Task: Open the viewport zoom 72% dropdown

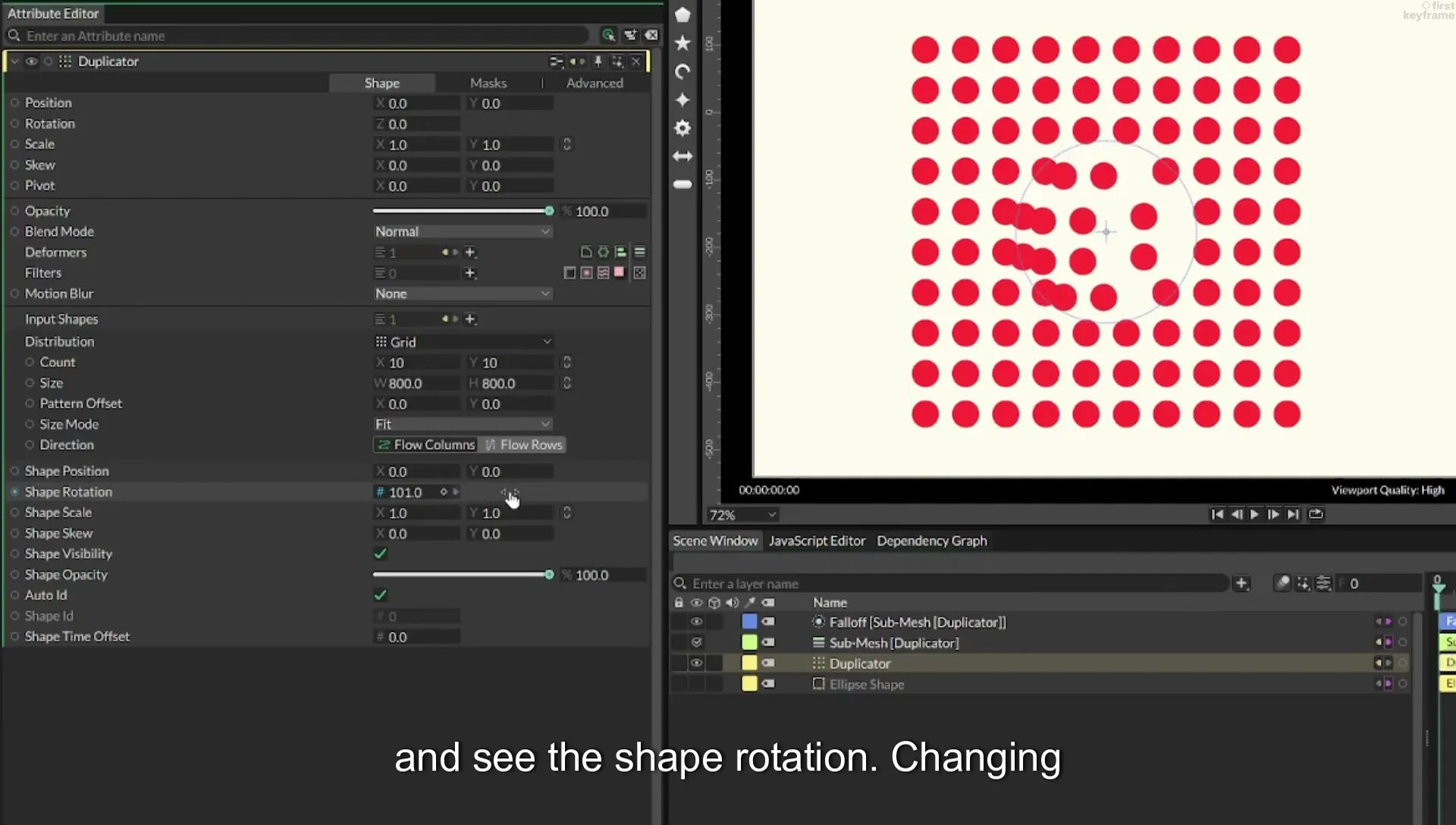Action: pyautogui.click(x=742, y=515)
